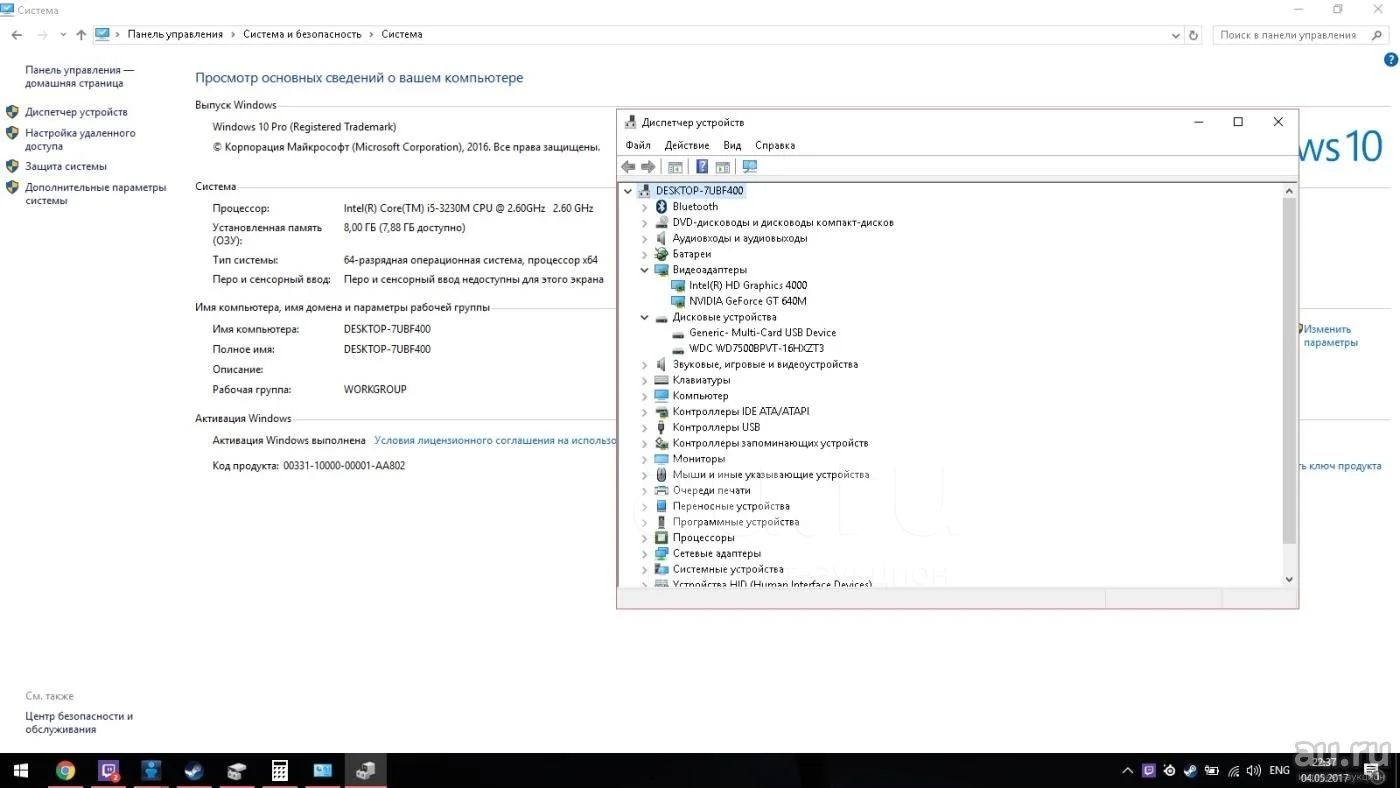Click the Изменить параметры link
This screenshot has width=1400, height=788.
[x=1329, y=335]
